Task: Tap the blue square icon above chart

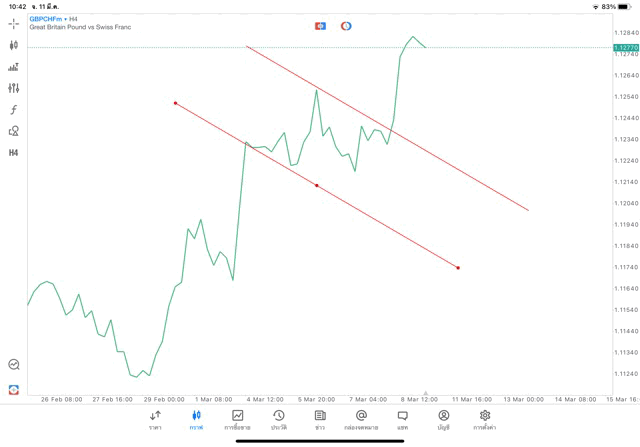Action: click(x=320, y=26)
